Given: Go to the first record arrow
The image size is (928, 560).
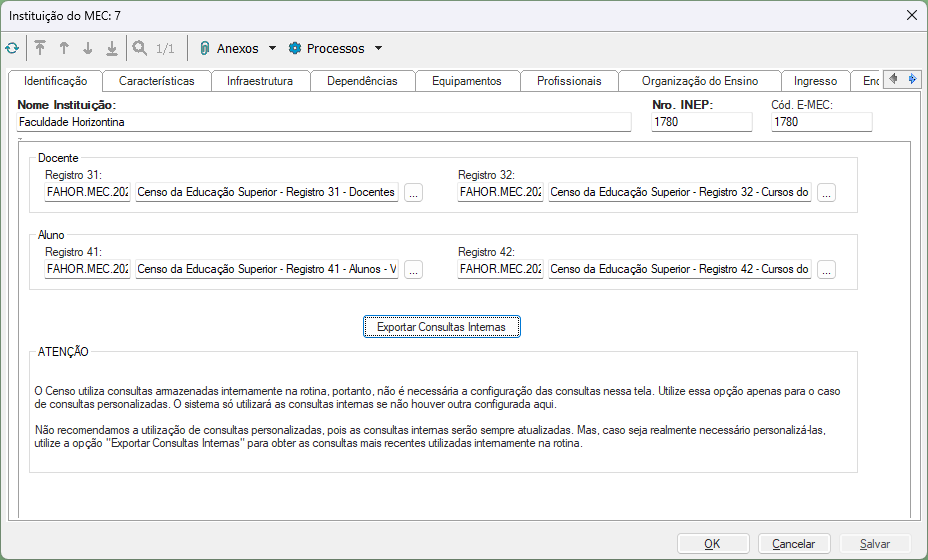Looking at the screenshot, I should tap(40, 48).
